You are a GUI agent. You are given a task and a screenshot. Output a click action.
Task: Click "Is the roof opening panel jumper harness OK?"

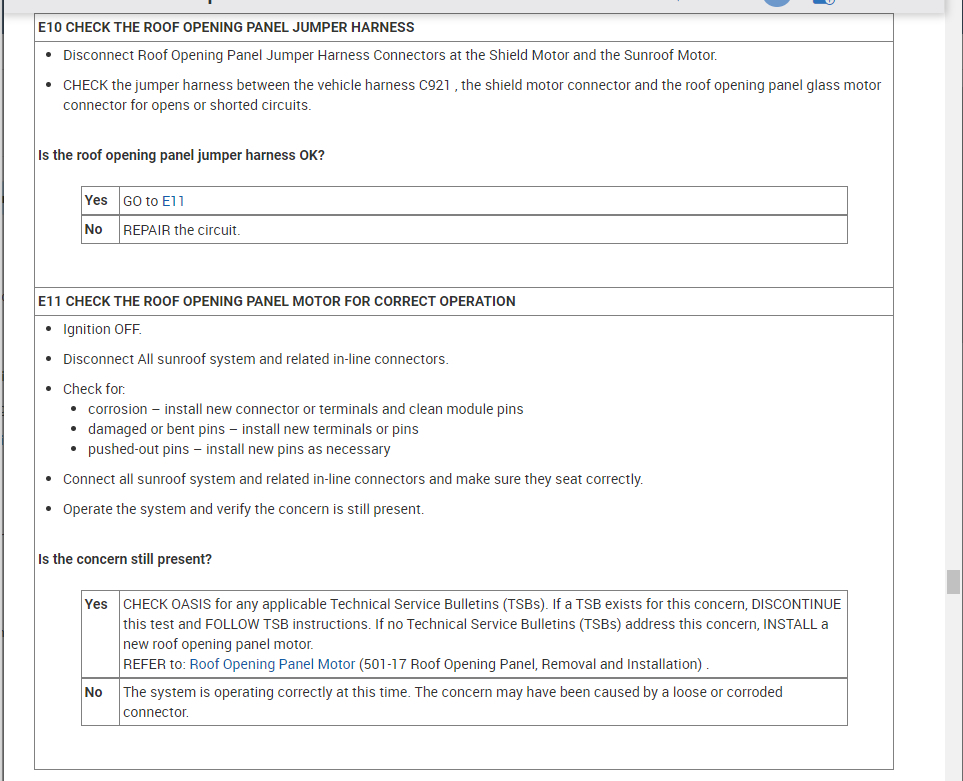pyautogui.click(x=181, y=155)
